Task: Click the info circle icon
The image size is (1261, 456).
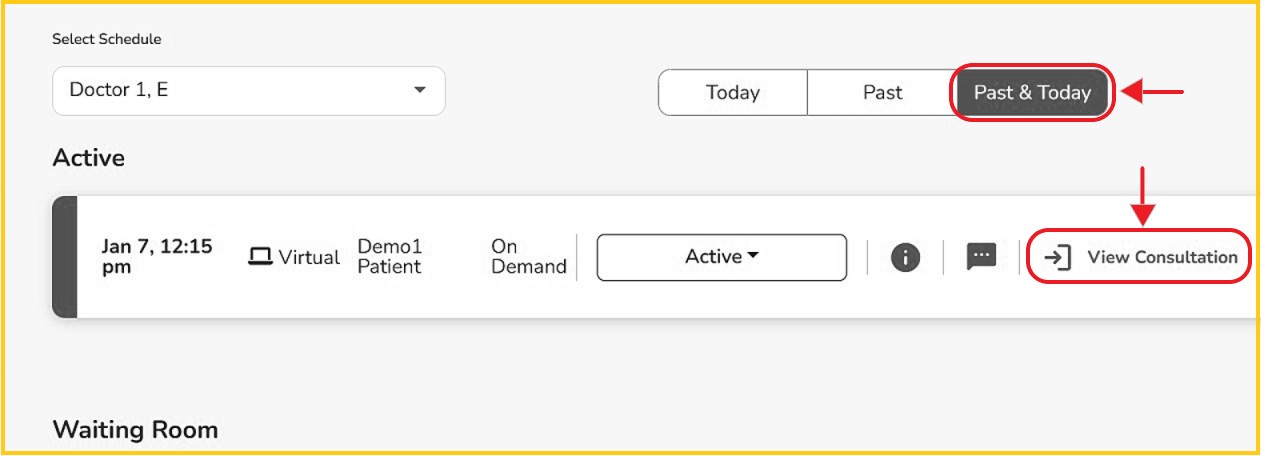Action: click(x=905, y=257)
